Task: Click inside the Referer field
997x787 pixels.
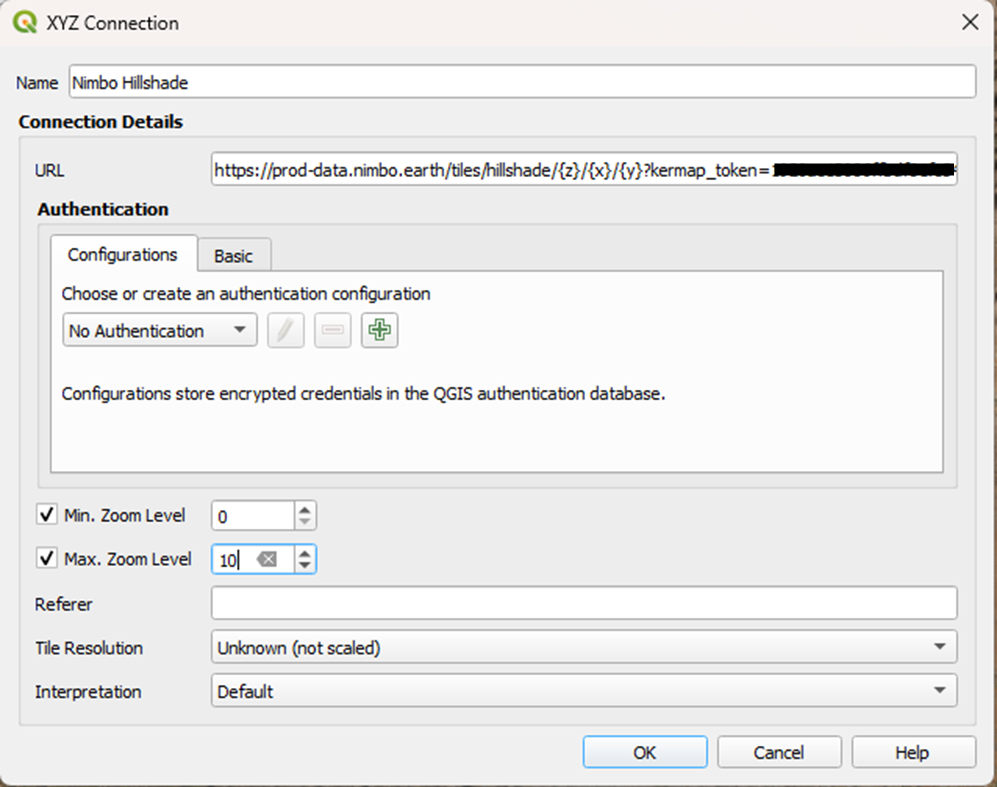Action: coord(583,603)
